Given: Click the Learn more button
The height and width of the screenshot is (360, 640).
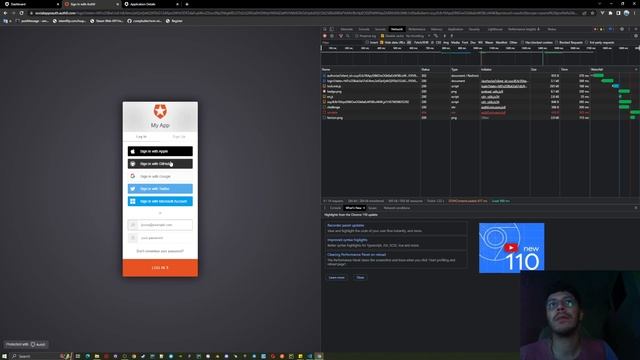Looking at the screenshot, I should tap(336, 278).
